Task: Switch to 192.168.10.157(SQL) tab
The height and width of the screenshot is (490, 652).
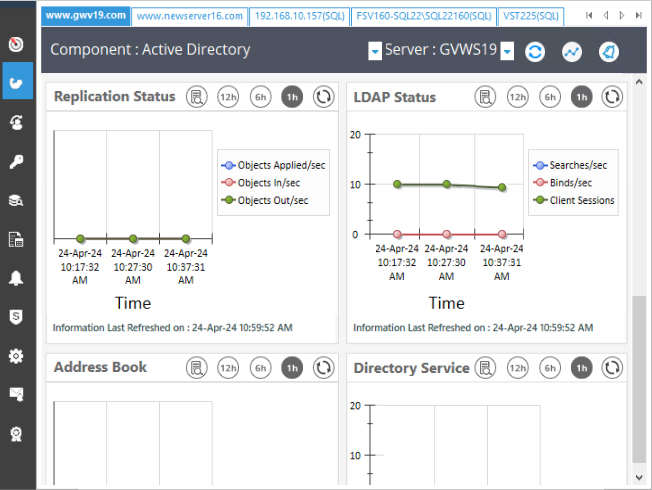Action: click(x=299, y=16)
